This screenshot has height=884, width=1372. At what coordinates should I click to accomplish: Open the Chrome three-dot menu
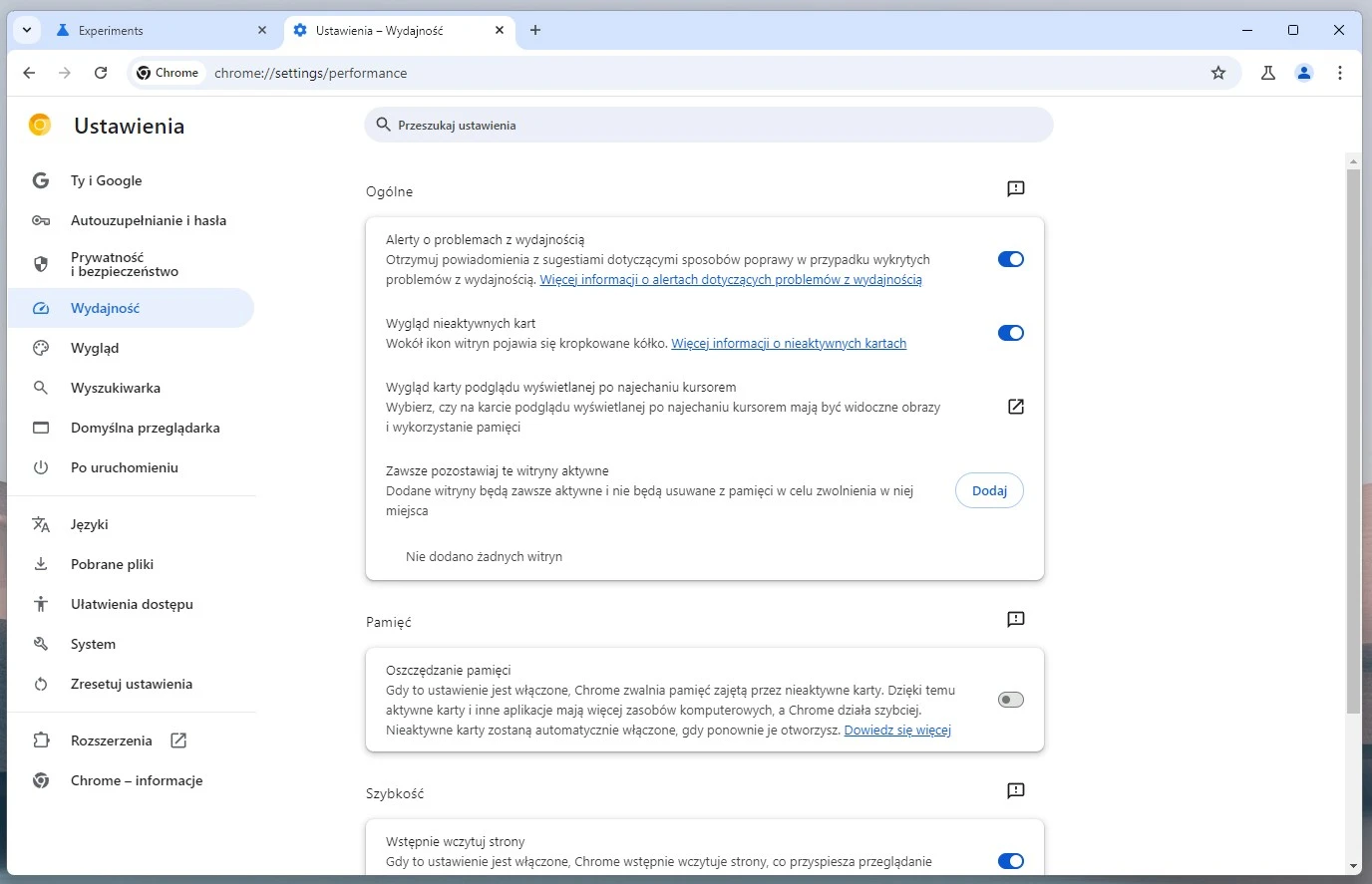click(1340, 73)
